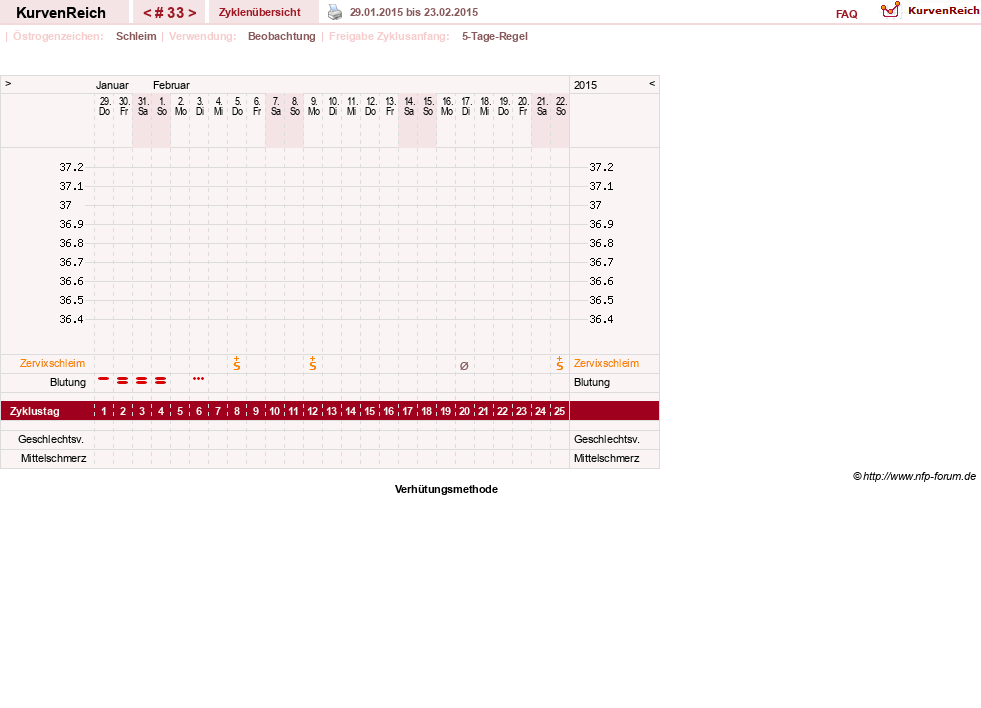Open the Zyklenübersicht tab

click(x=260, y=13)
